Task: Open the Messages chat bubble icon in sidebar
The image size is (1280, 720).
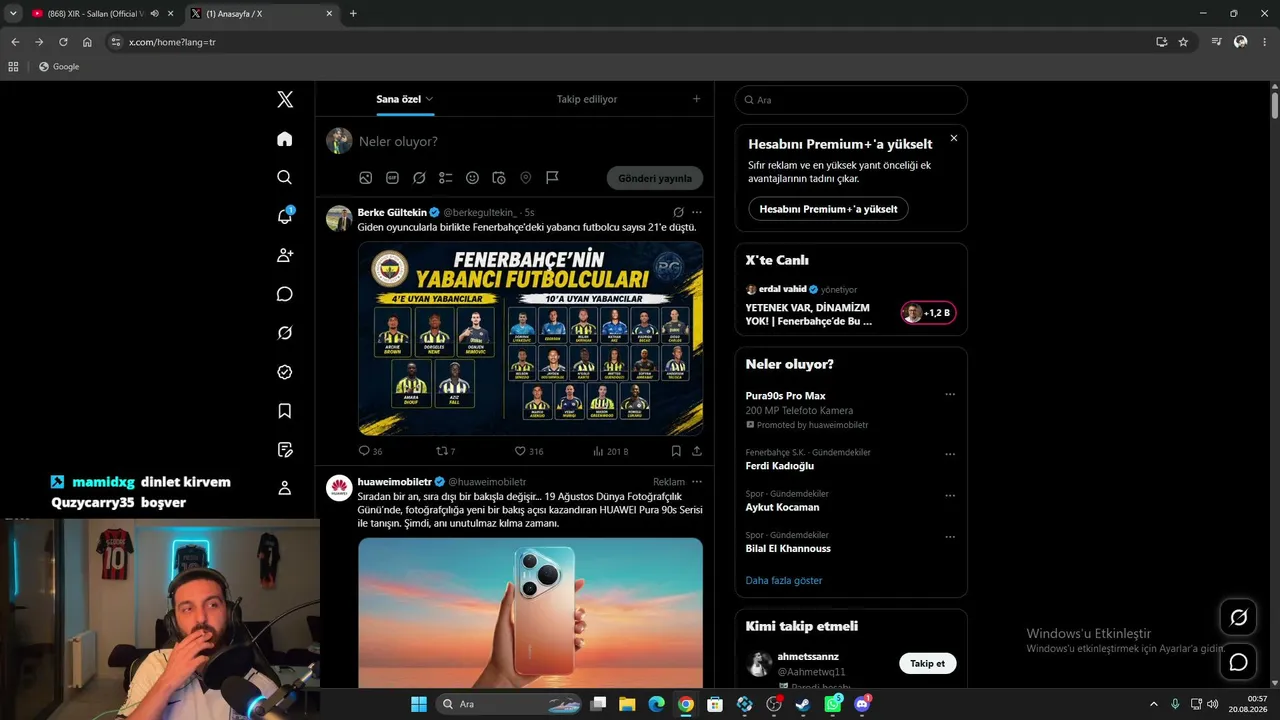Action: [285, 294]
